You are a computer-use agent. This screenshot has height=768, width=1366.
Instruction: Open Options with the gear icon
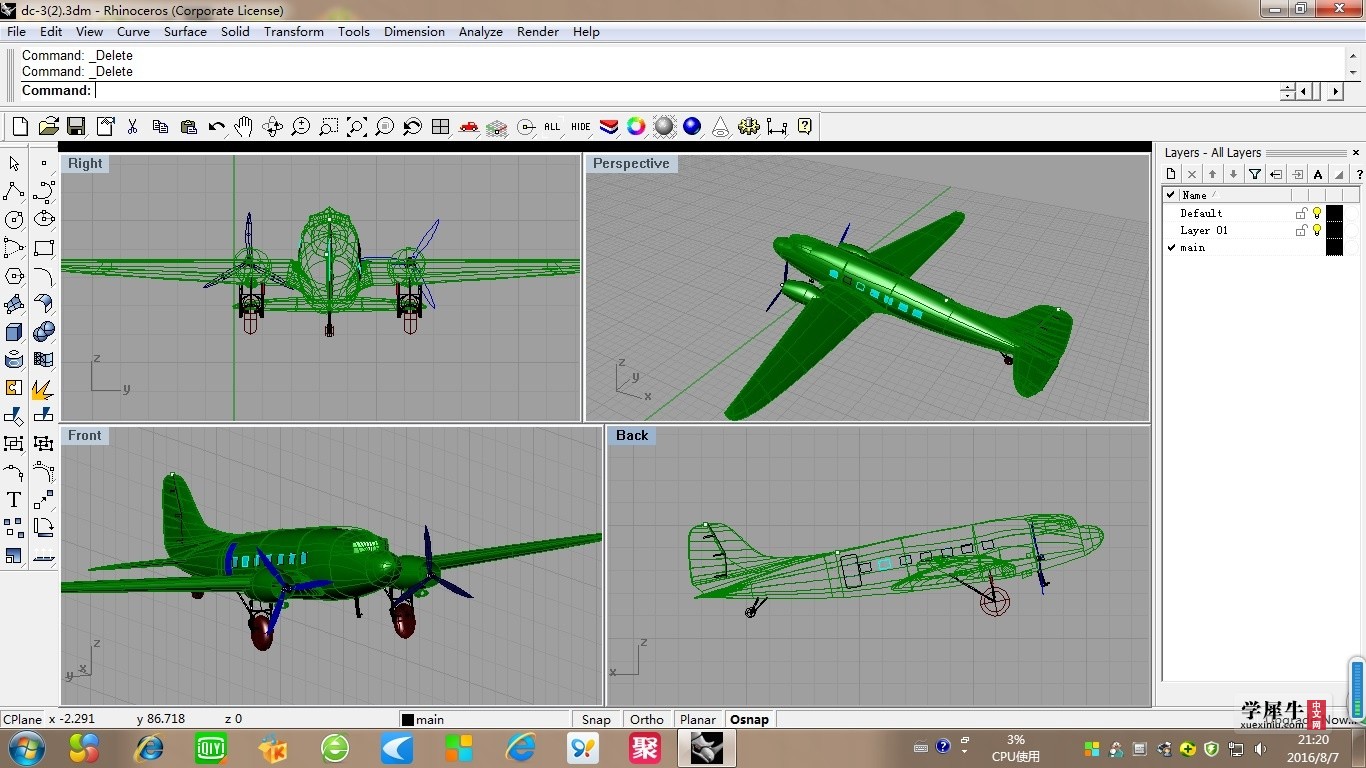pos(748,127)
